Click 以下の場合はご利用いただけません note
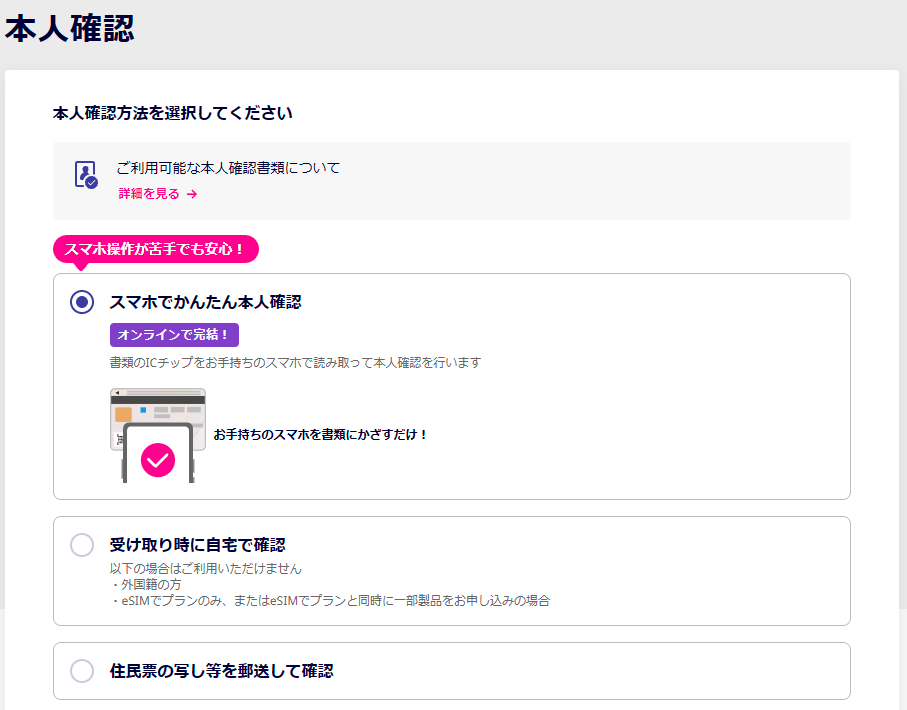The height and width of the screenshot is (710, 907). click(205, 569)
